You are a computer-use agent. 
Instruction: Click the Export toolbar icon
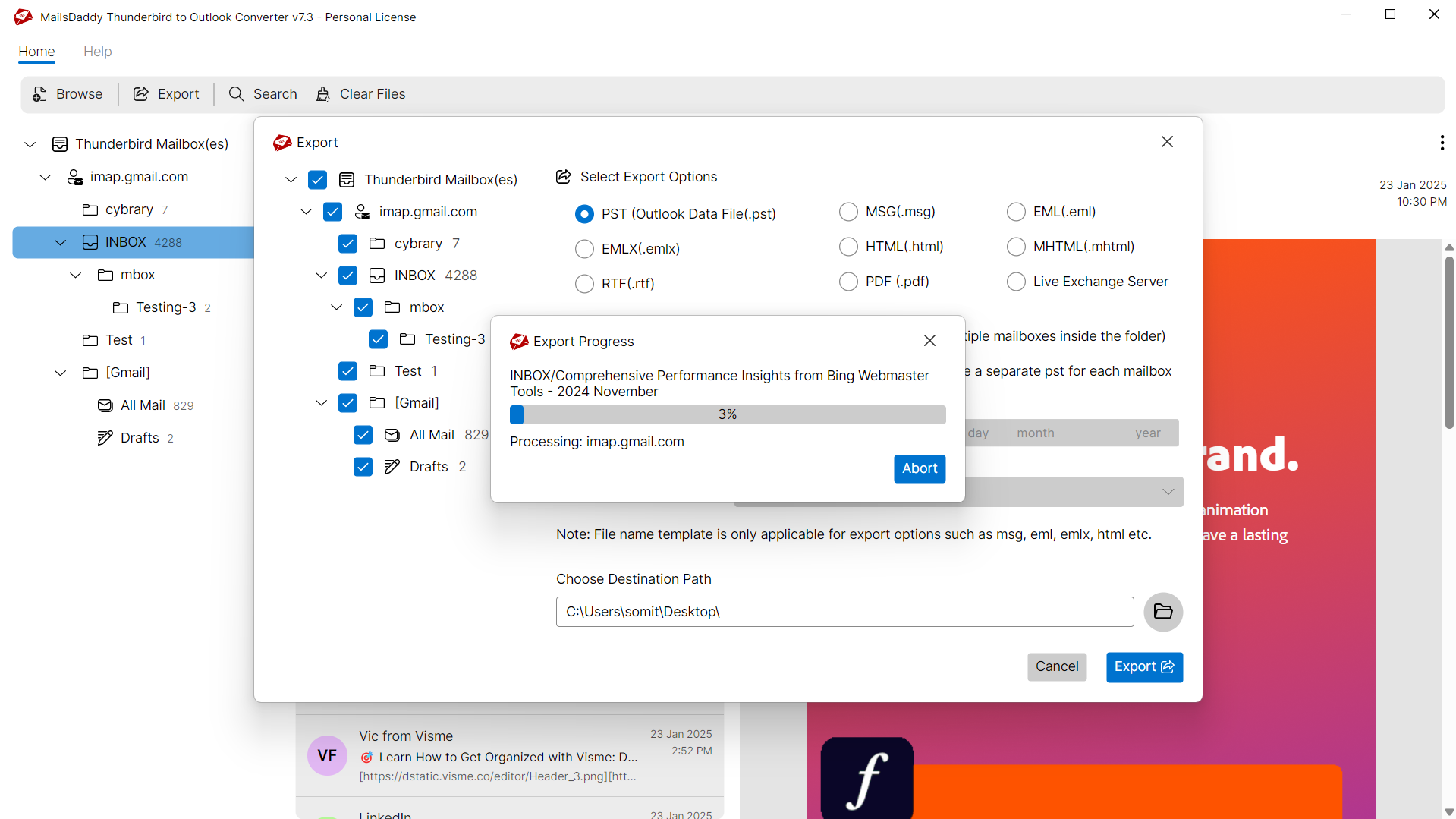[141, 94]
